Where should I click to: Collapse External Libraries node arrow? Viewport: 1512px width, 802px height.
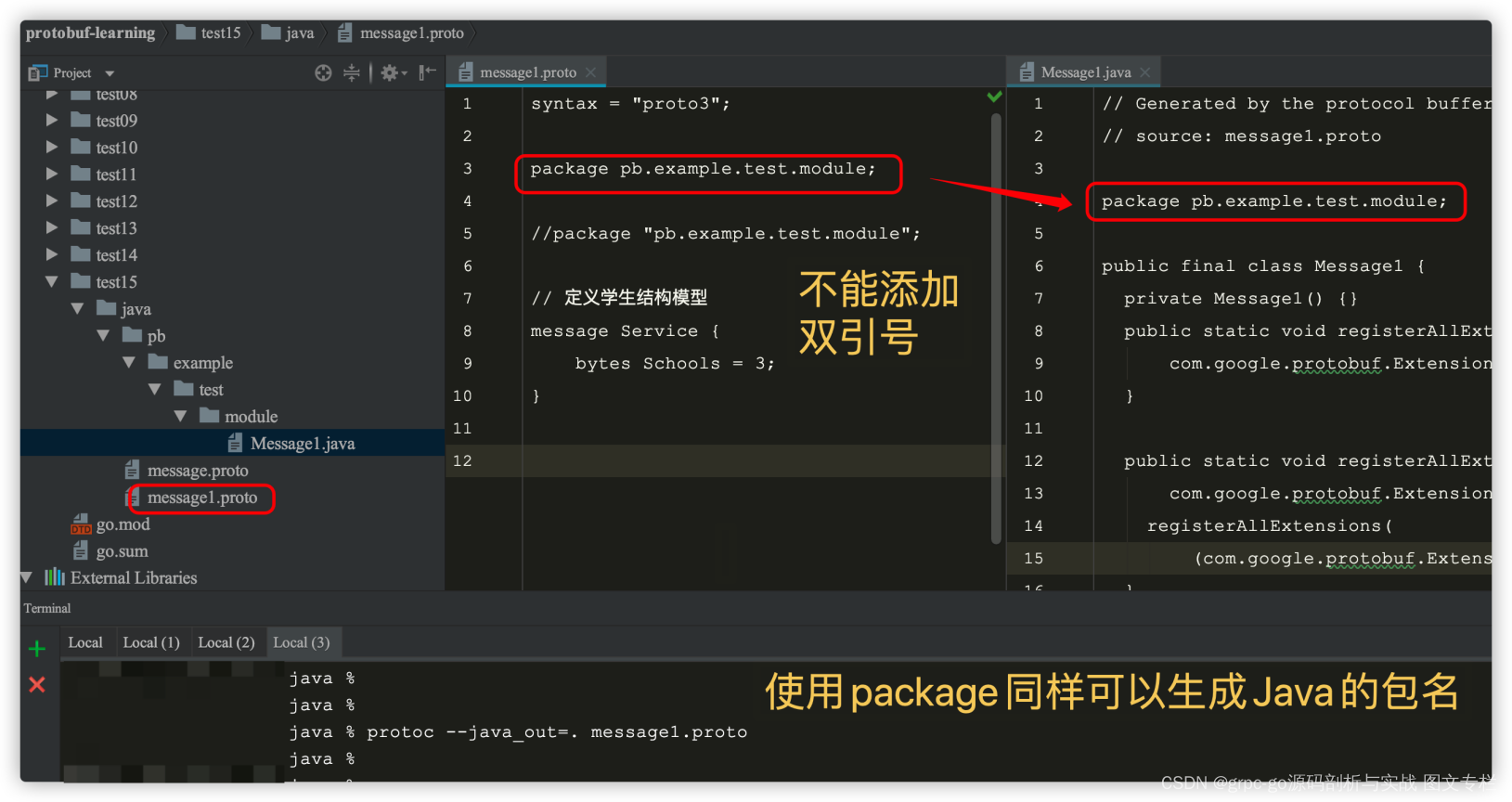(x=26, y=577)
